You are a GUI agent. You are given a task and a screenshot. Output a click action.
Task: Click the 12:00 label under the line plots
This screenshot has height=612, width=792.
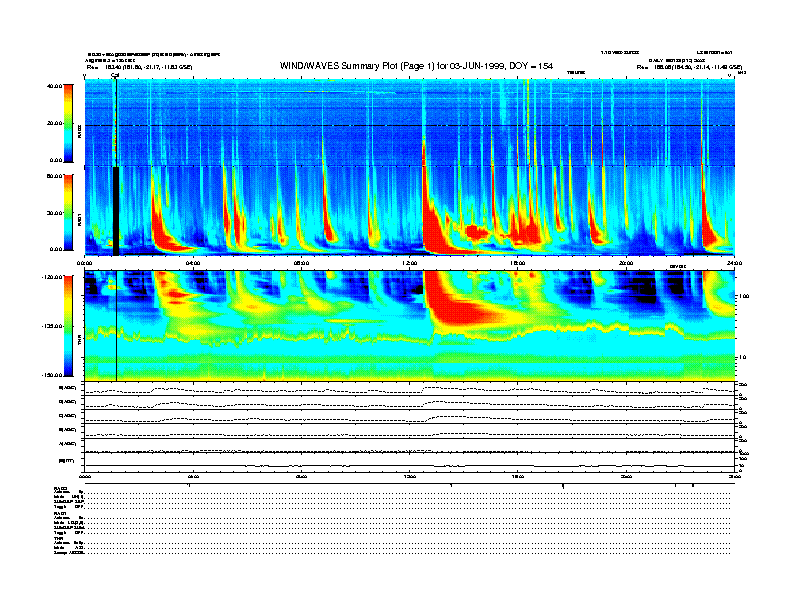410,476
